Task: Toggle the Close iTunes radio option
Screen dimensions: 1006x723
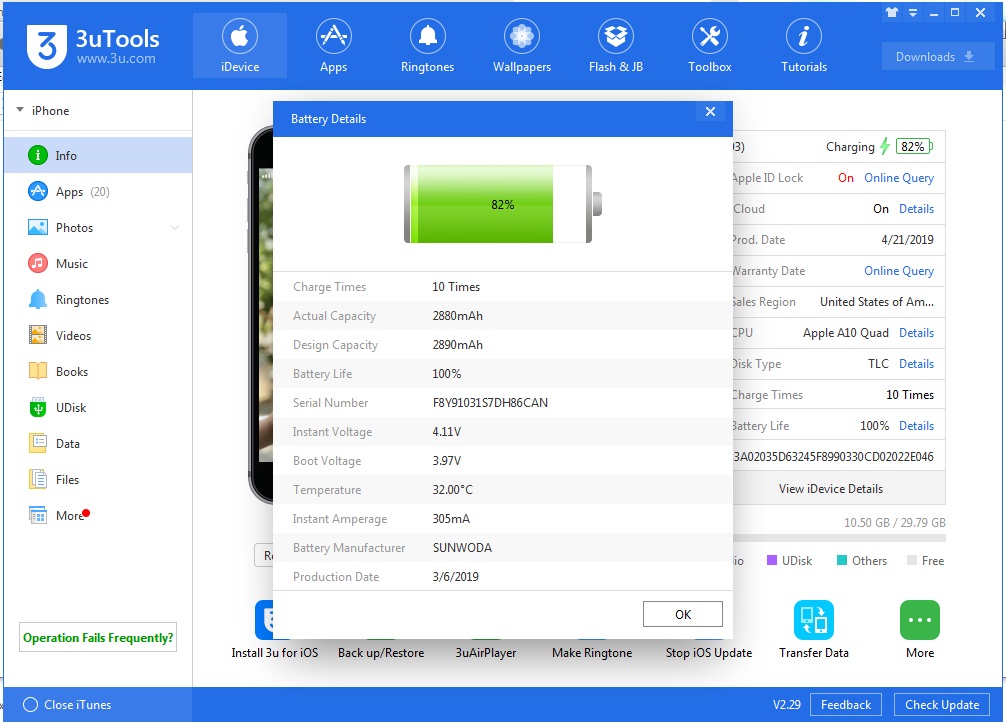Action: click(x=30, y=705)
